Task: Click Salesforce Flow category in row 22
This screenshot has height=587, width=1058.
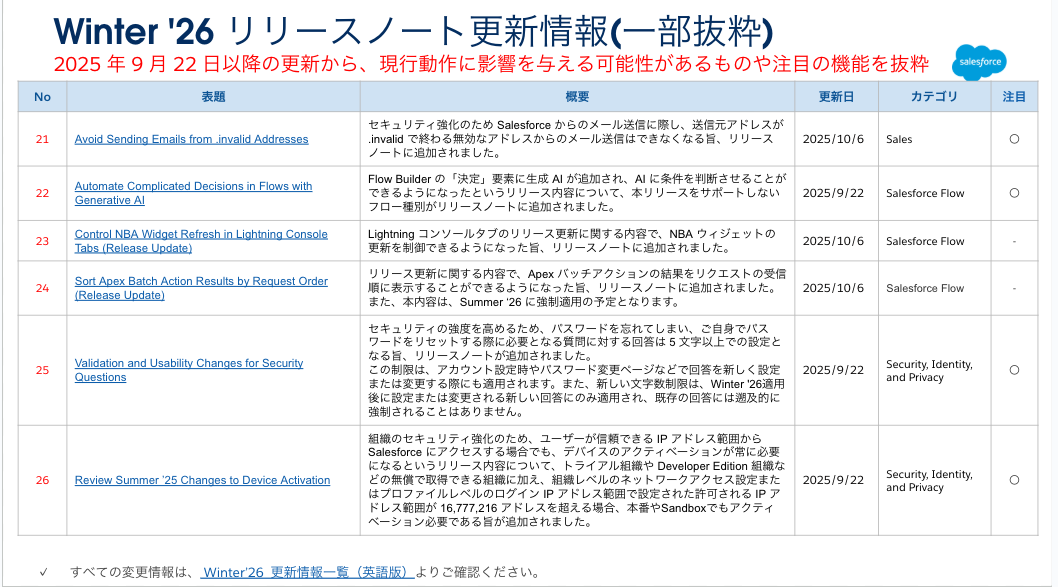Action: pyautogui.click(x=925, y=193)
